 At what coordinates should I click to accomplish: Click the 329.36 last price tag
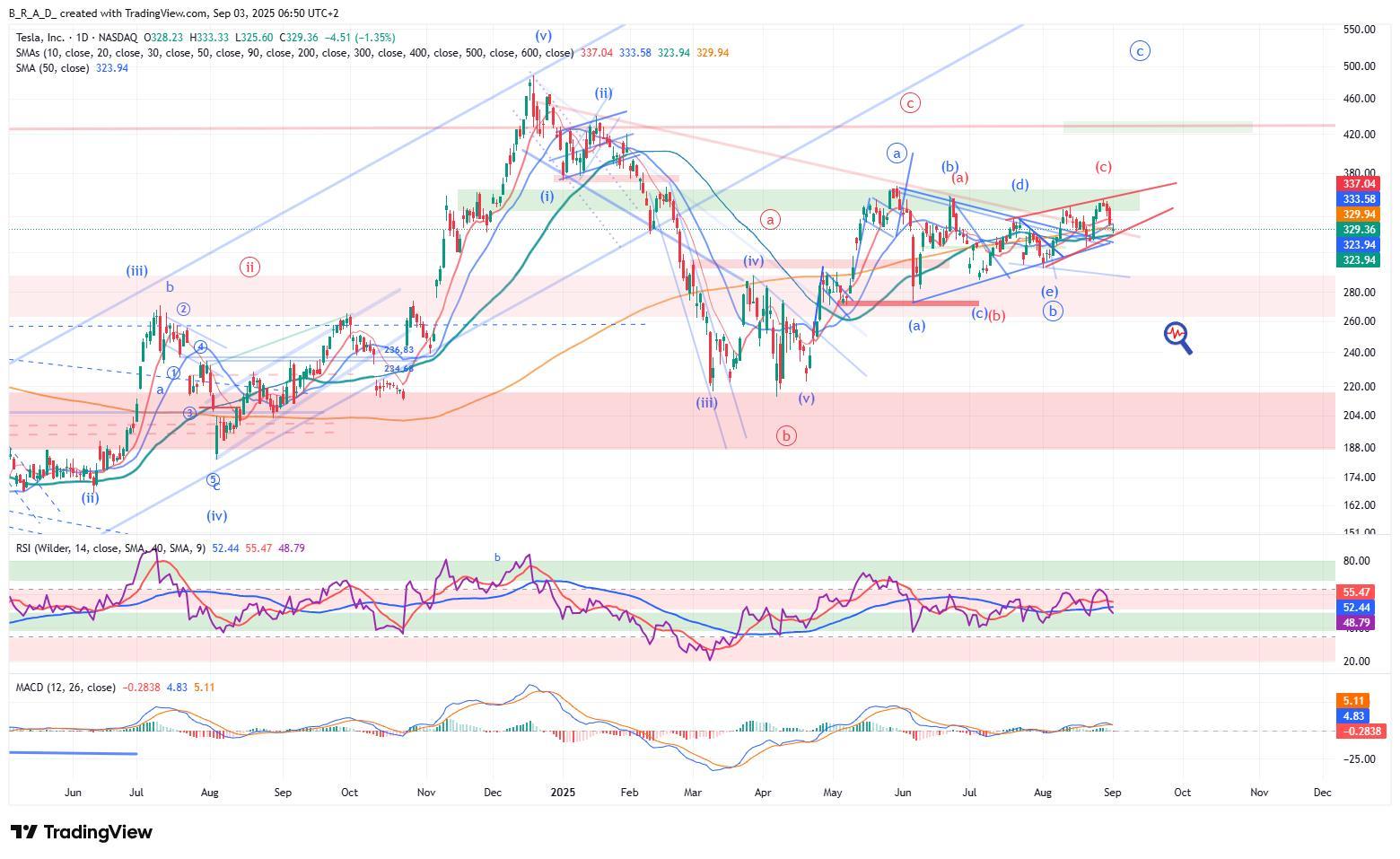pos(1358,230)
